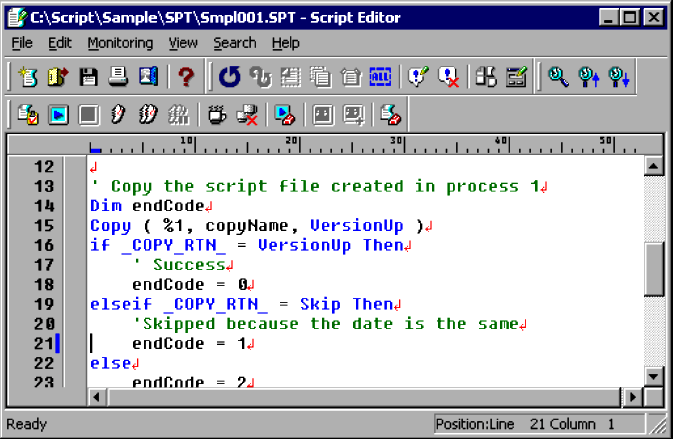Click the comment 'Skipped because the date is the same'
The height and width of the screenshot is (439, 673).
click(326, 324)
